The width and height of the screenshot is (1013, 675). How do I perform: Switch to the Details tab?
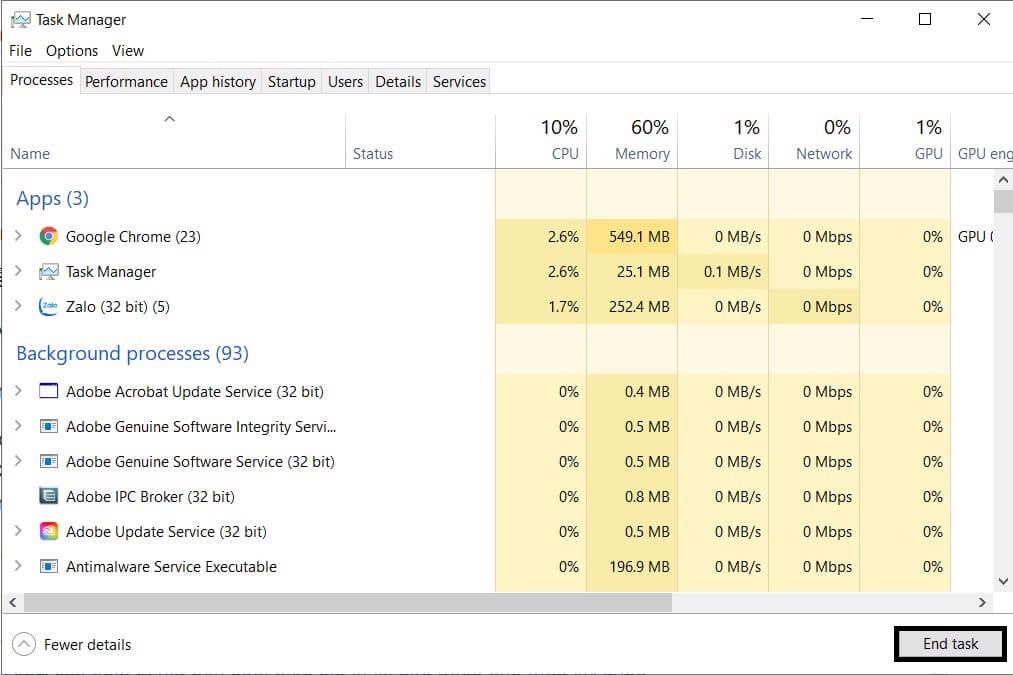[x=398, y=81]
